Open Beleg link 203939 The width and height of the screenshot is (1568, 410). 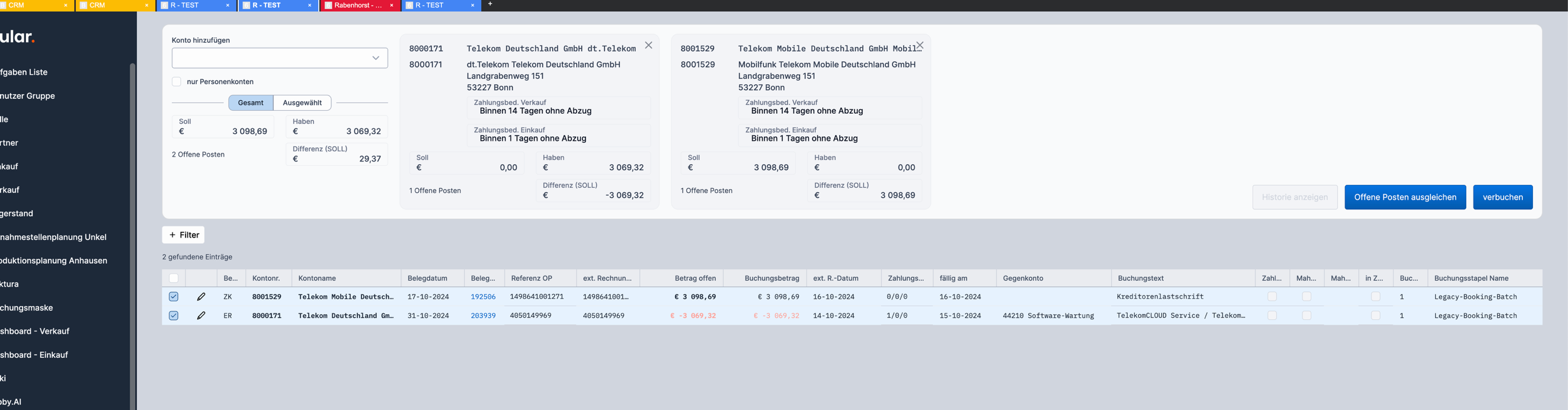point(483,316)
